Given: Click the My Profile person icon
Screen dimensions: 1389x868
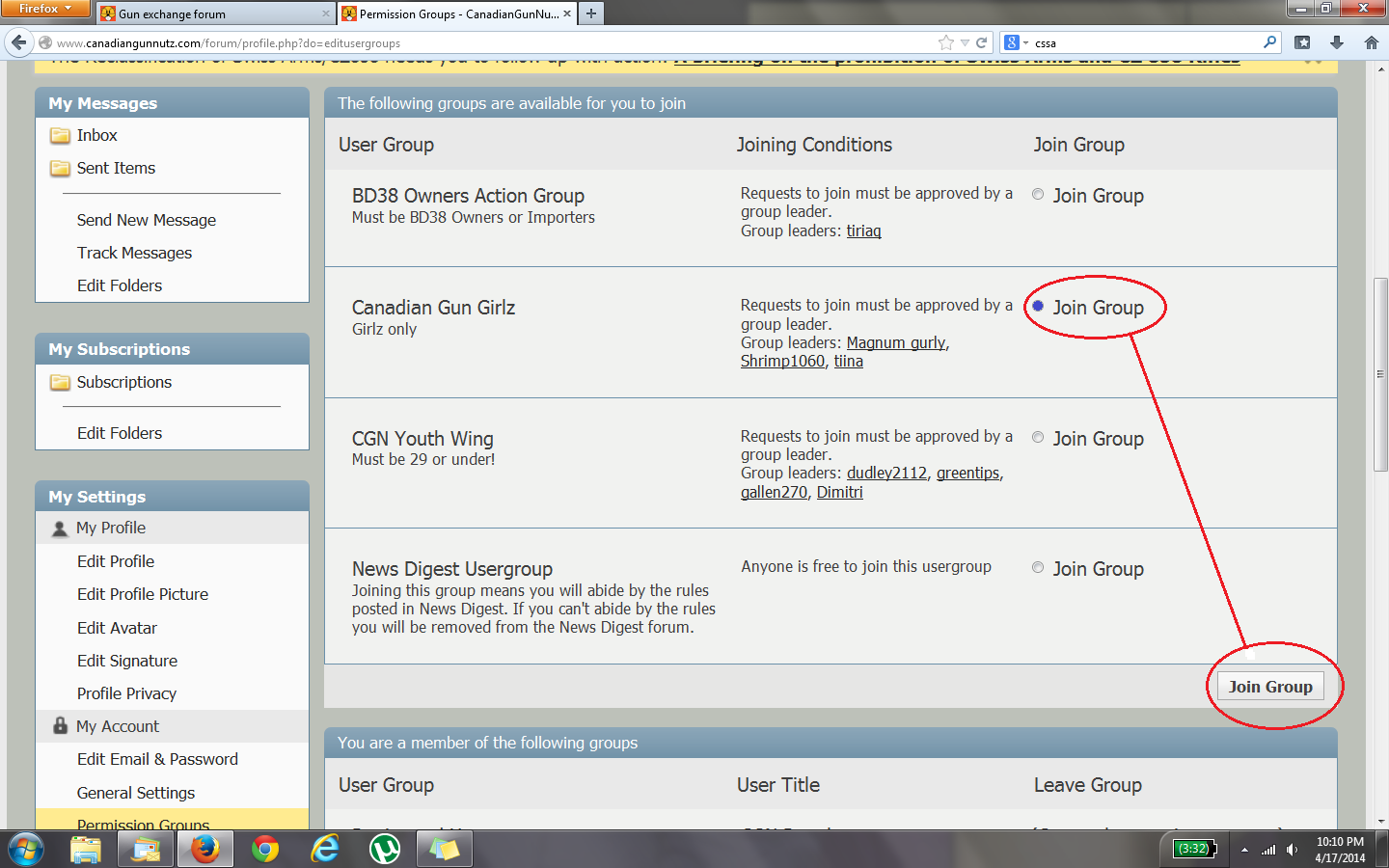Looking at the screenshot, I should tap(60, 529).
